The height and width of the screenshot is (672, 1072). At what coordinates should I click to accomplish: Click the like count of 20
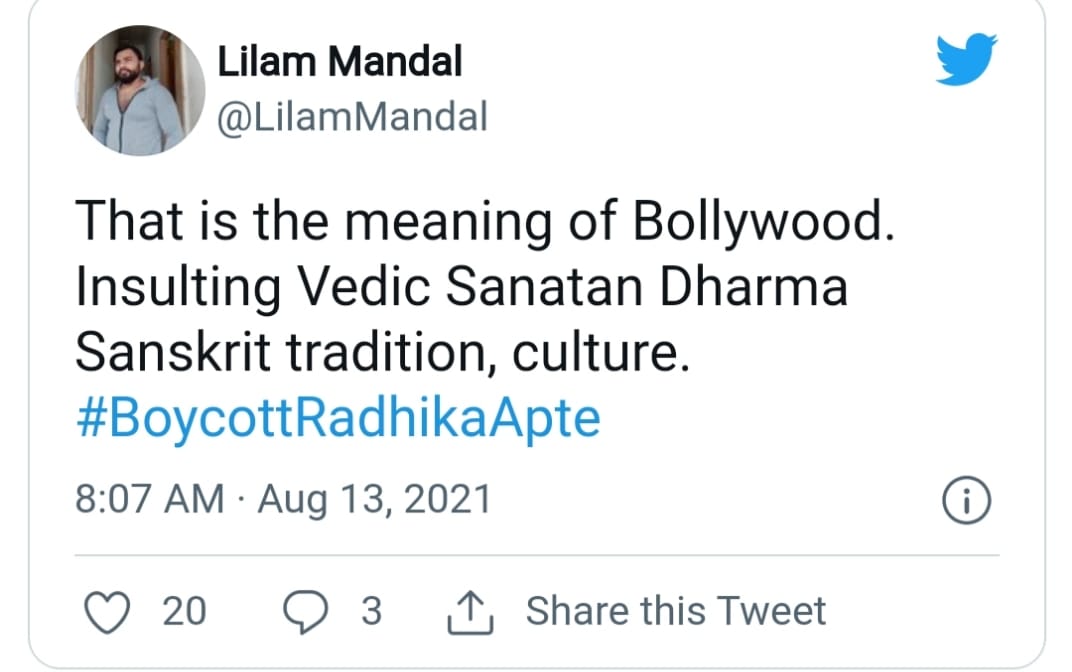(x=184, y=610)
